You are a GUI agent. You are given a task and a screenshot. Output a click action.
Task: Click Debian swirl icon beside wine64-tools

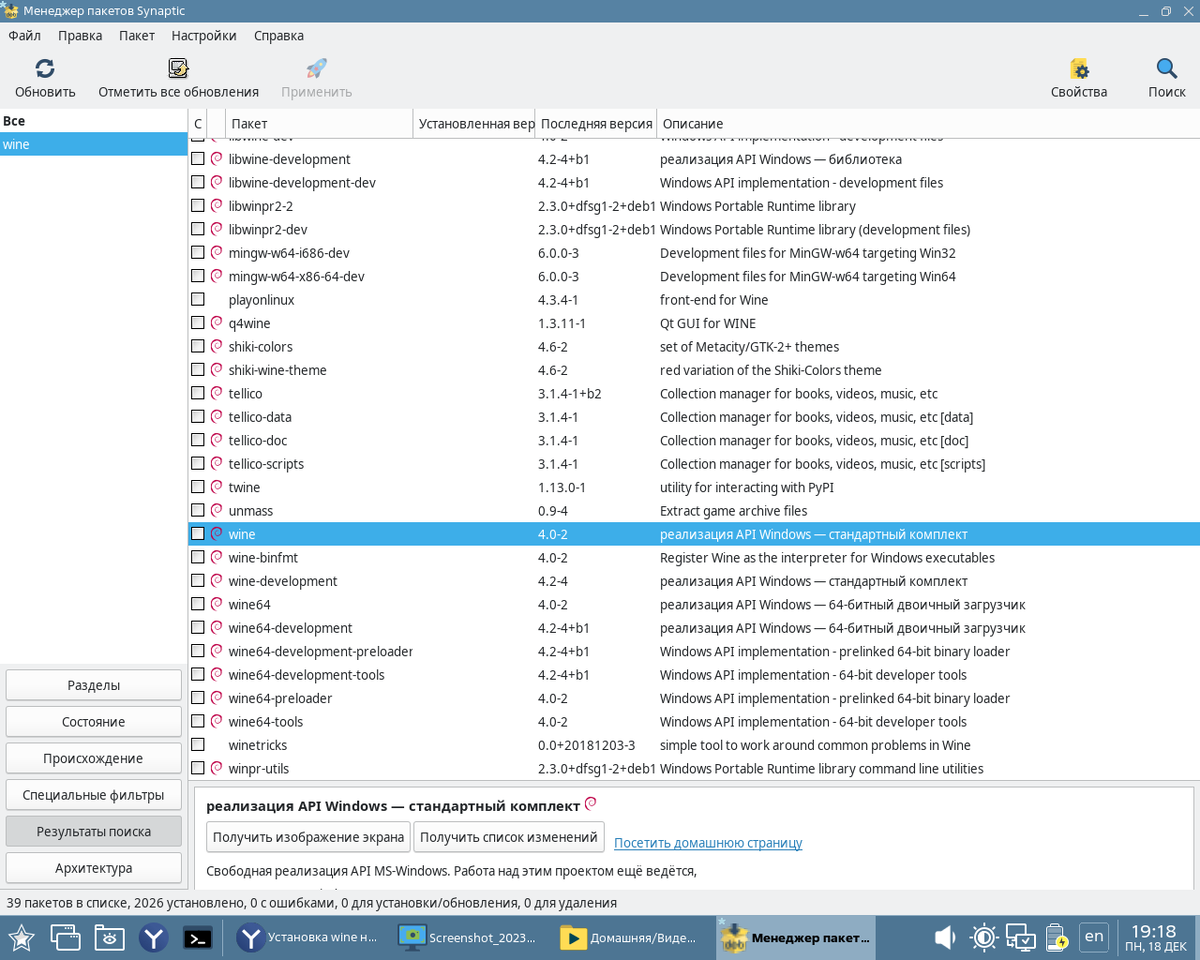pyautogui.click(x=216, y=721)
